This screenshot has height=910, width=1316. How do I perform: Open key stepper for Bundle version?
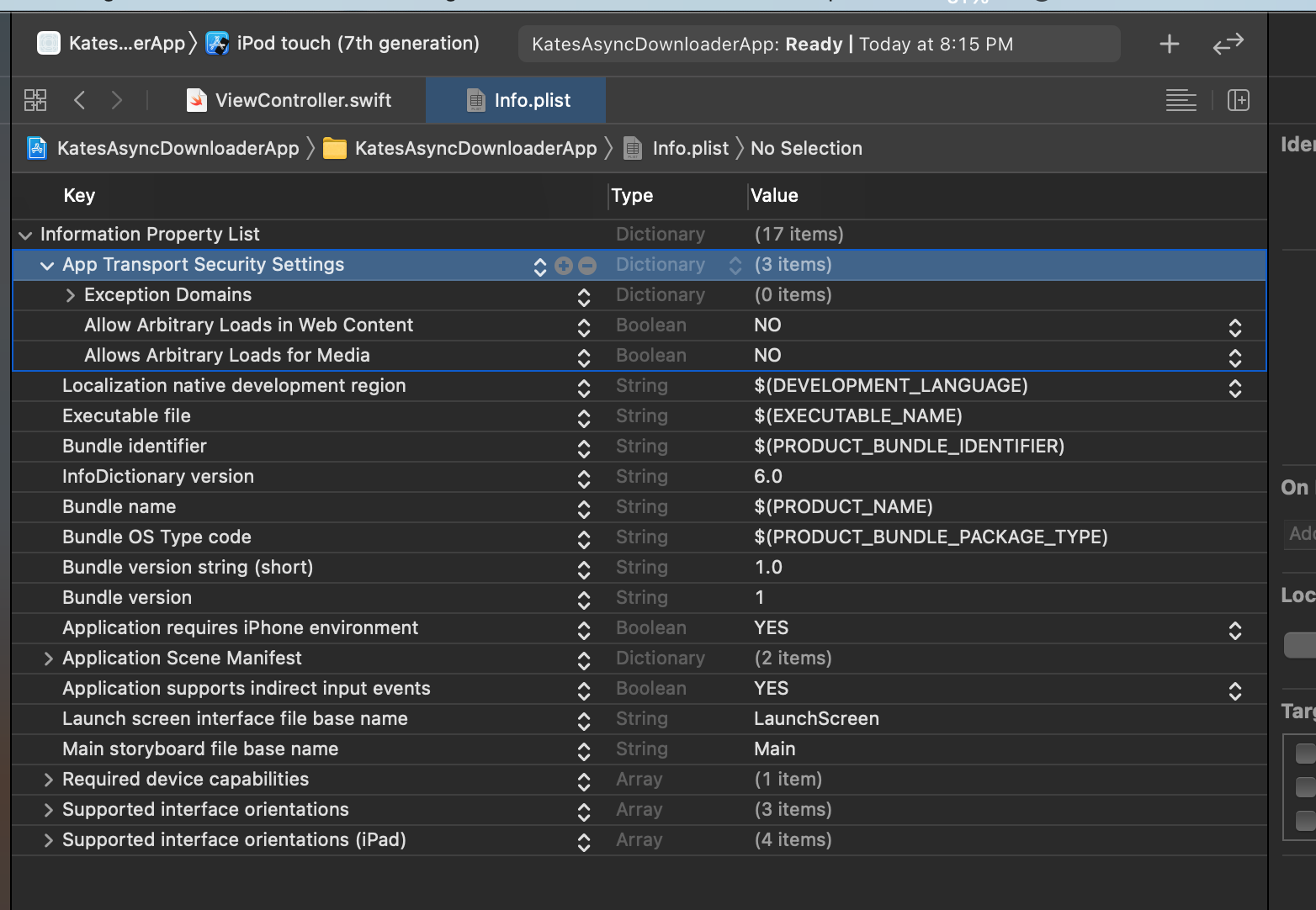pos(584,600)
